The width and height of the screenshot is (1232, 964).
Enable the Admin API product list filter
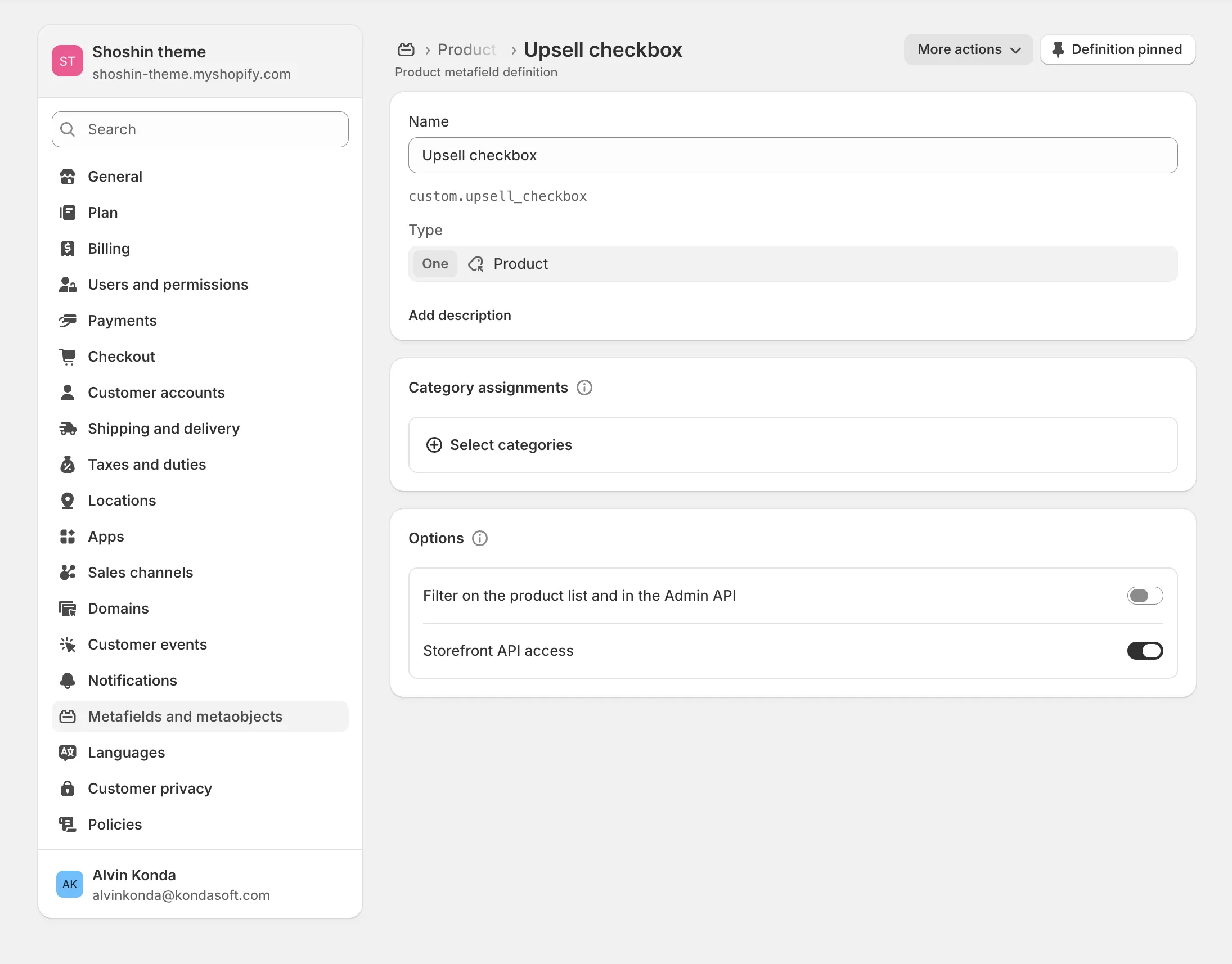(1144, 596)
